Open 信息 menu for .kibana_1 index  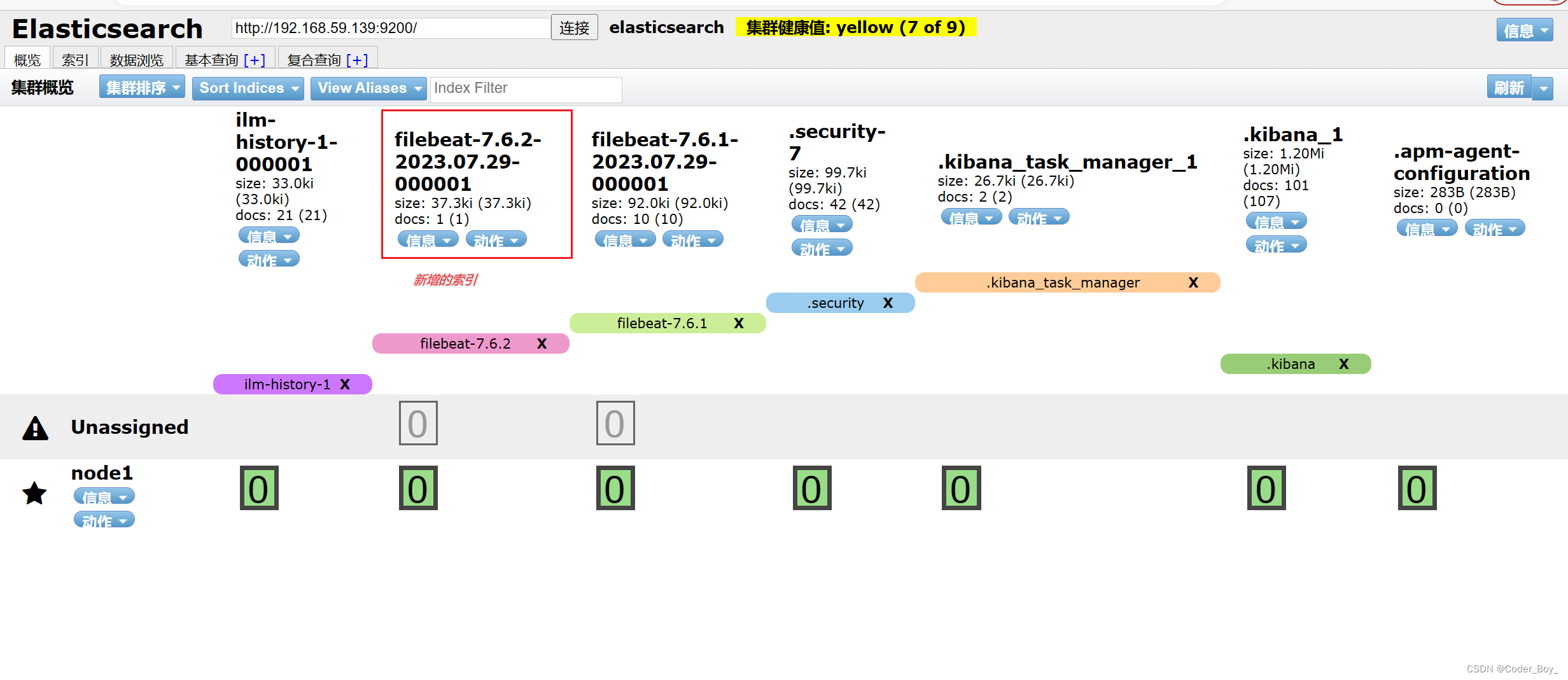pyautogui.click(x=1276, y=221)
